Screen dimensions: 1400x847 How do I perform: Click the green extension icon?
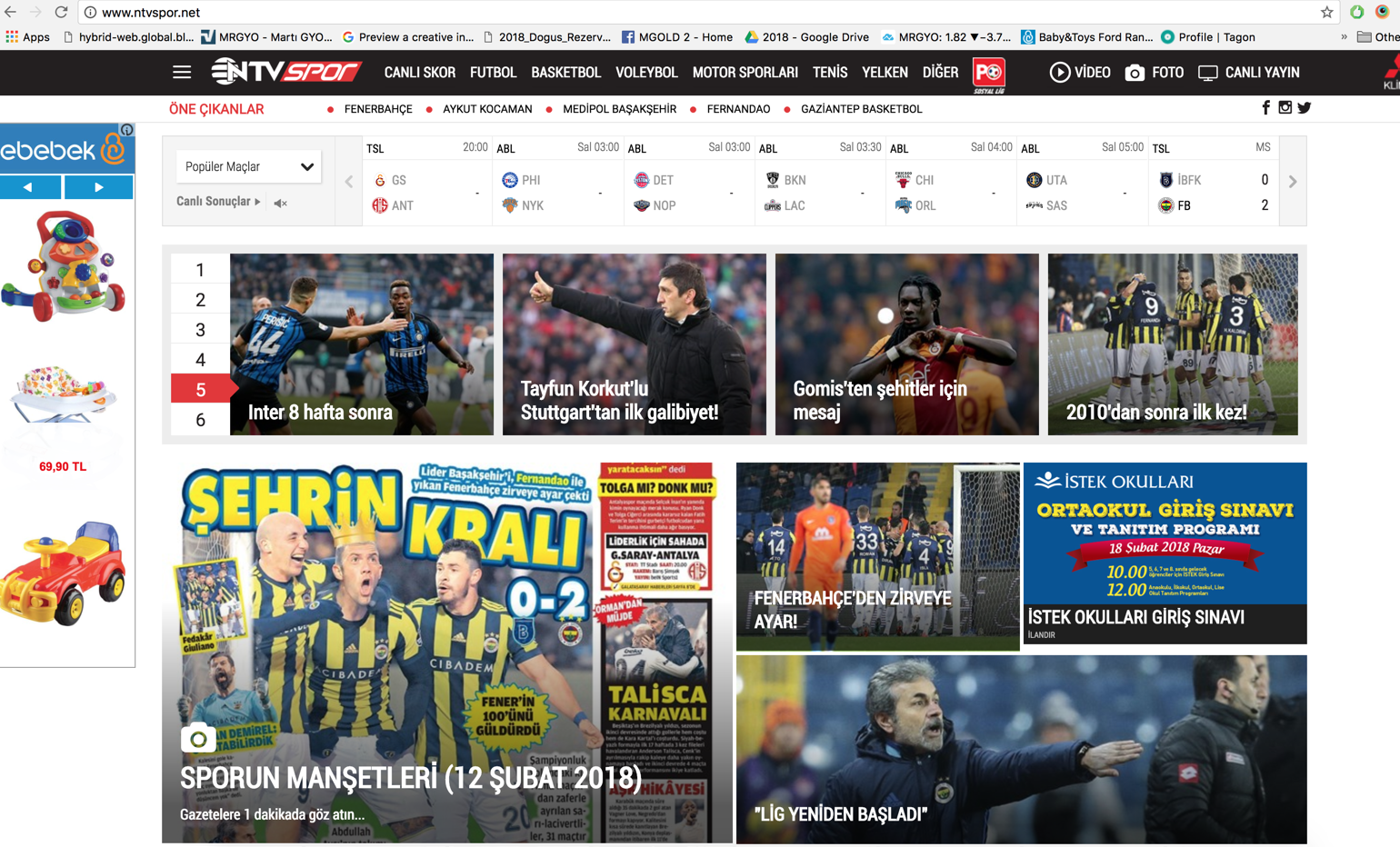coord(1356,13)
